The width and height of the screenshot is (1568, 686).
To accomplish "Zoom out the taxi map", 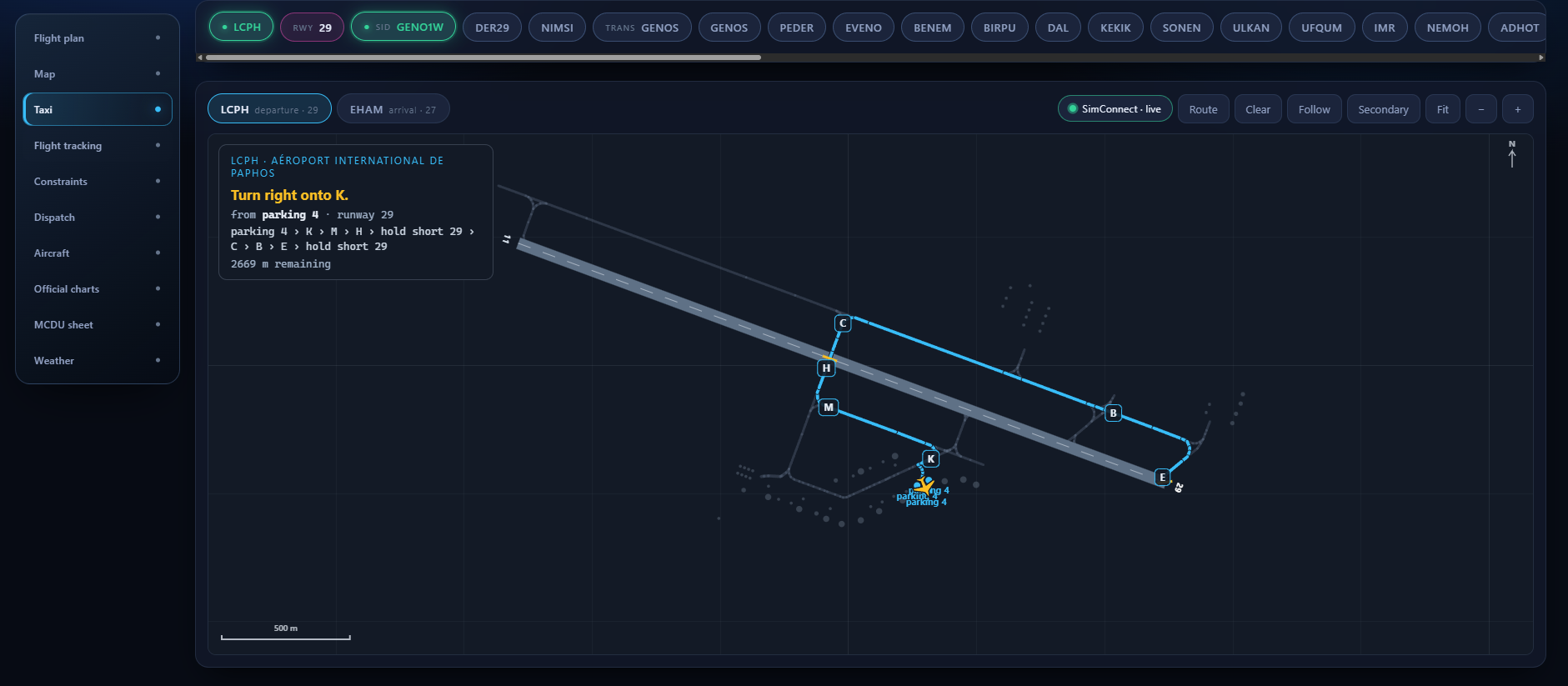I will 1481,109.
